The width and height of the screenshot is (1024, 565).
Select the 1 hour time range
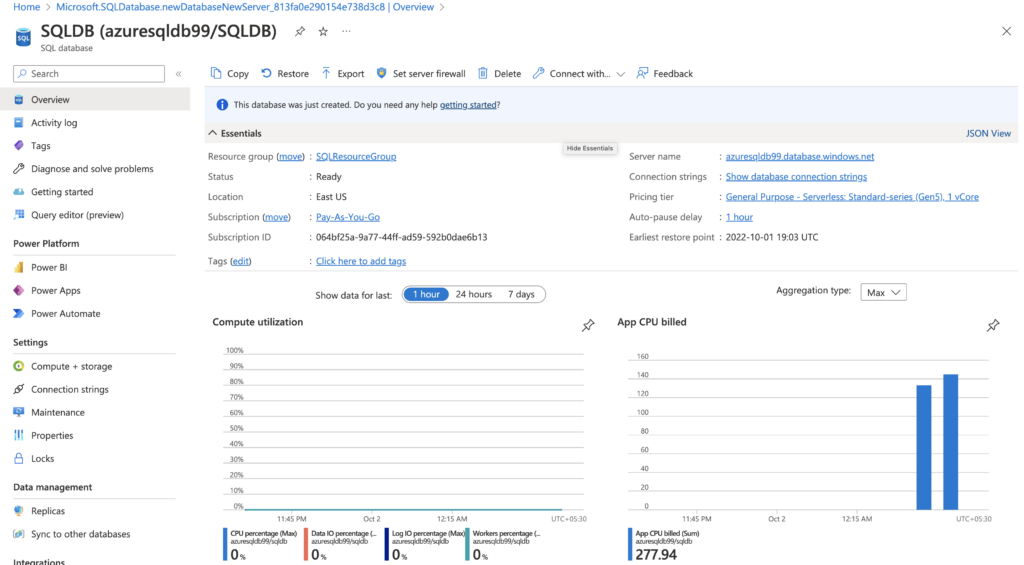(x=424, y=294)
